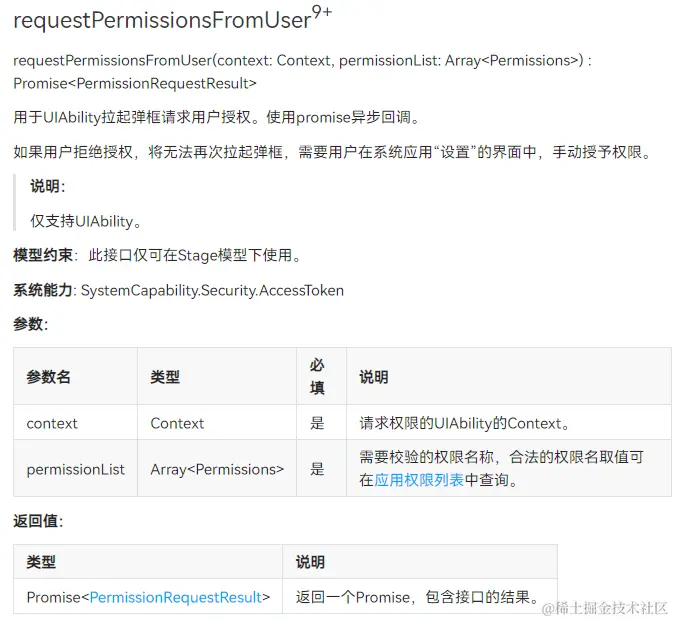Click the requestPermissionsFromUser heading

173,19
